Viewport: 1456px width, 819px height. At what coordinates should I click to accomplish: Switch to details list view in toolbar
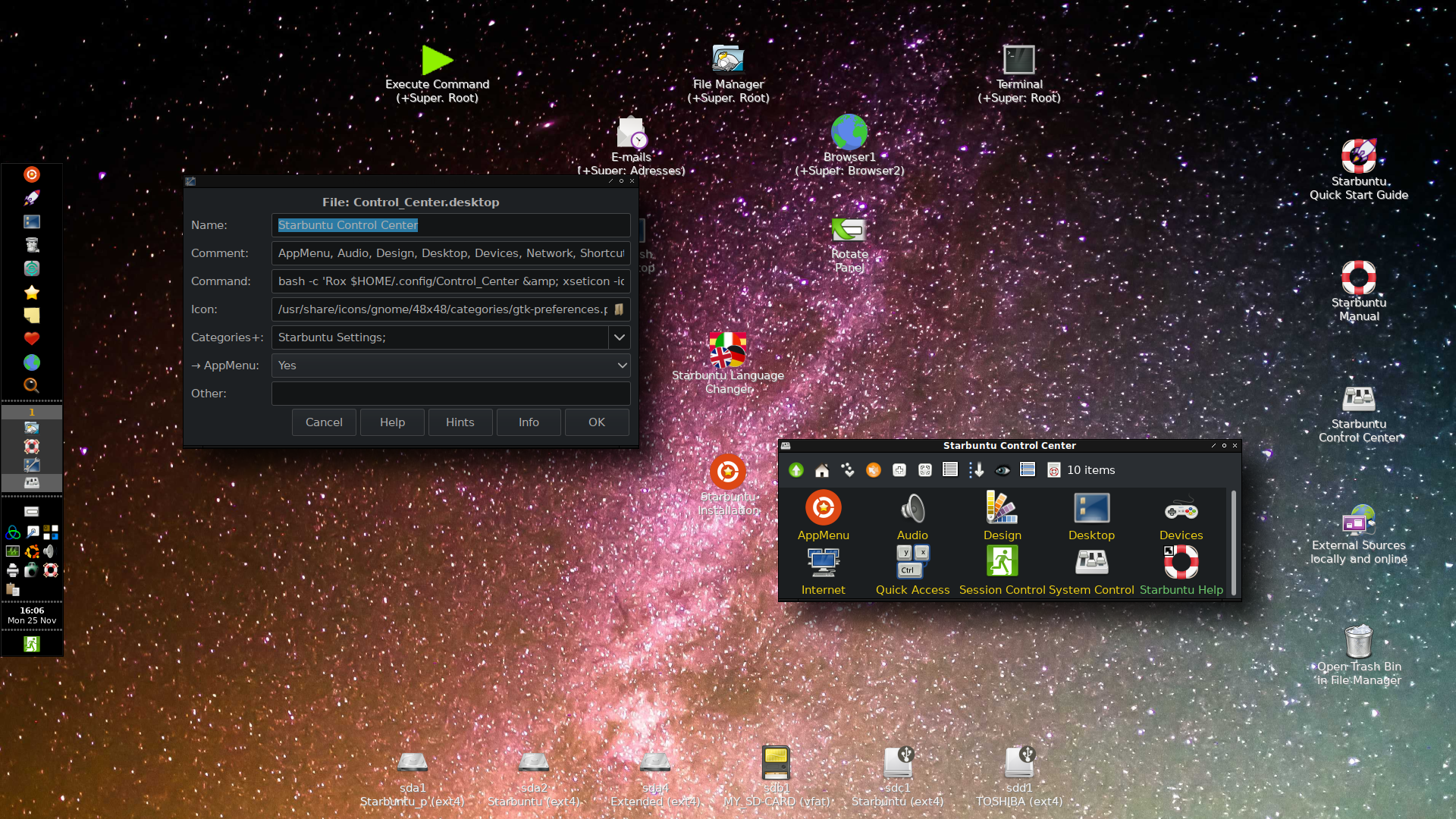coord(950,470)
